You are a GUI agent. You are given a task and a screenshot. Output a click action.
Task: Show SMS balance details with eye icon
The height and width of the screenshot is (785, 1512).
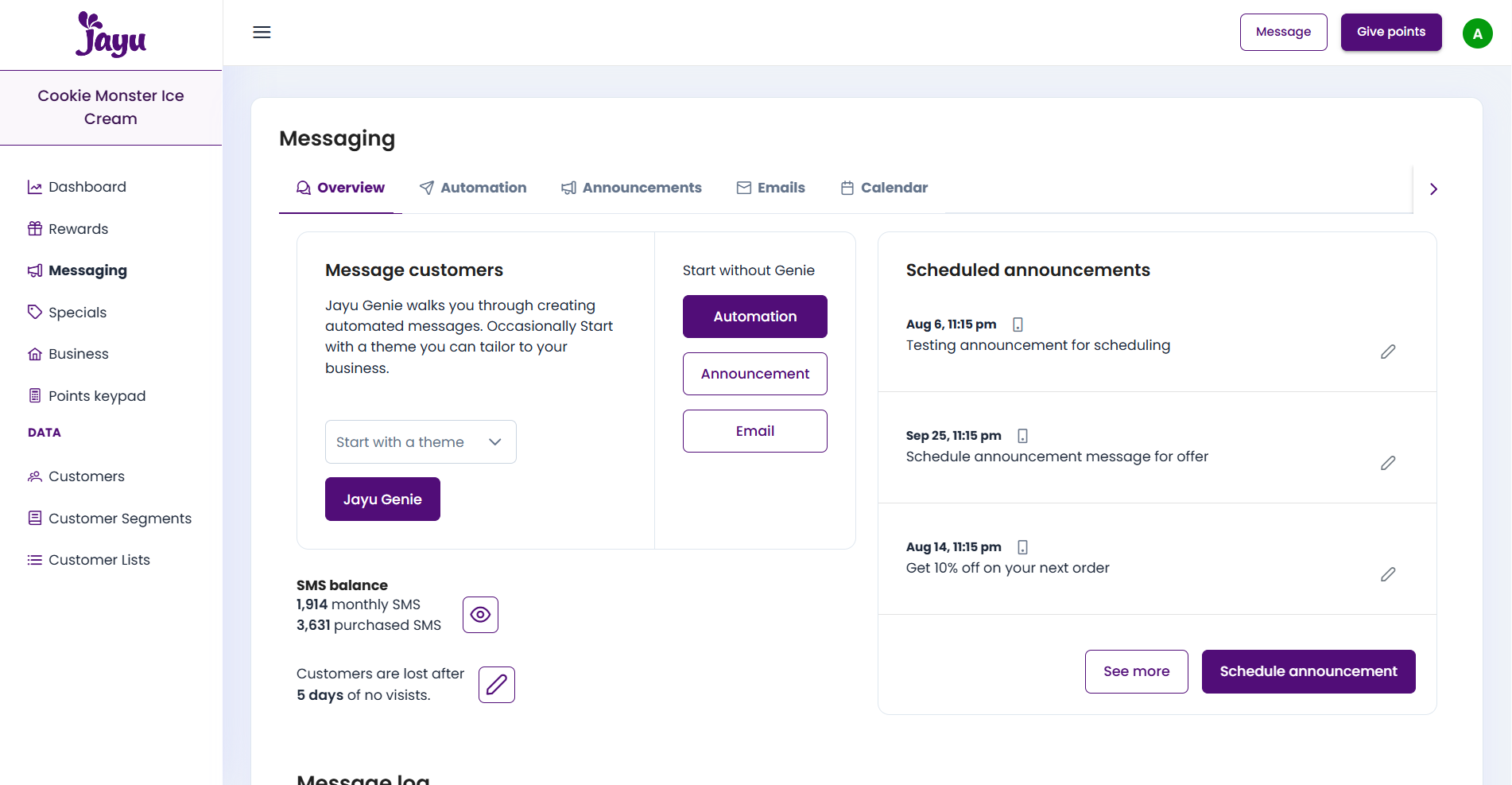pos(480,615)
